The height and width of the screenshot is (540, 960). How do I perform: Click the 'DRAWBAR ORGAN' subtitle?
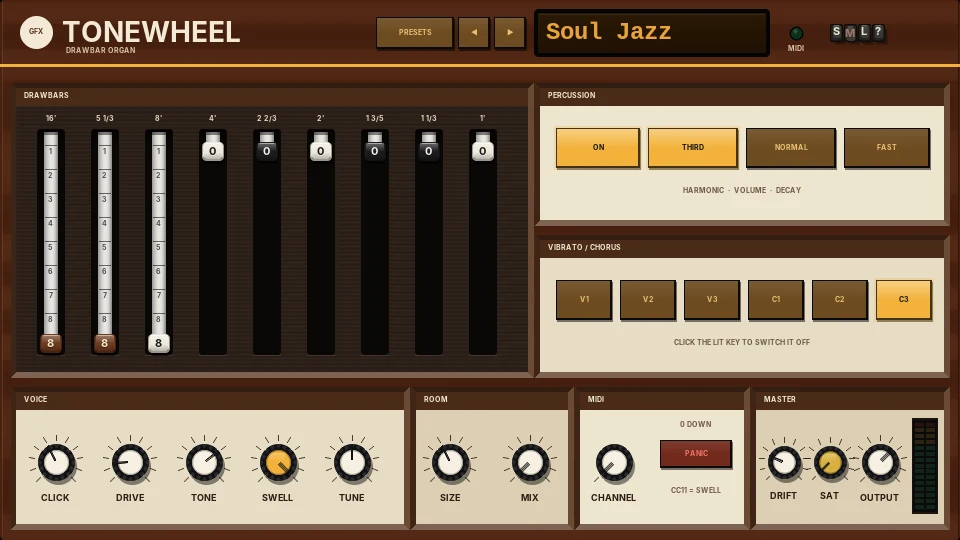100,50
